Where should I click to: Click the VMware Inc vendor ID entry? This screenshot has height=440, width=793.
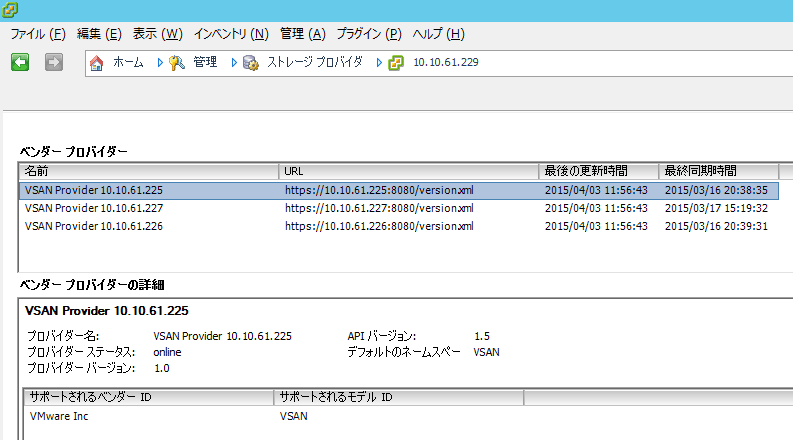(59, 416)
